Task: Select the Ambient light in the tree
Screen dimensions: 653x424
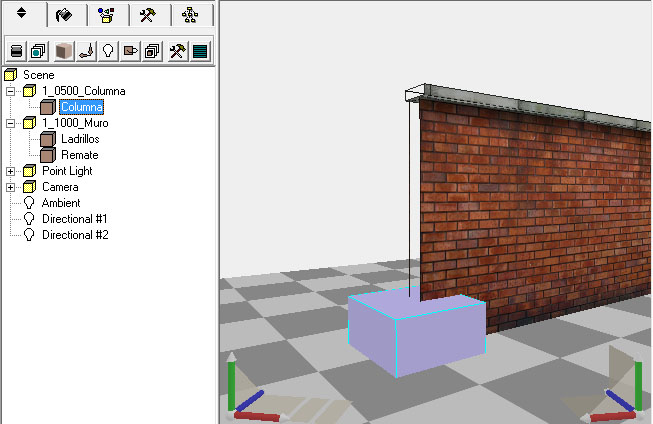Action: [61, 203]
